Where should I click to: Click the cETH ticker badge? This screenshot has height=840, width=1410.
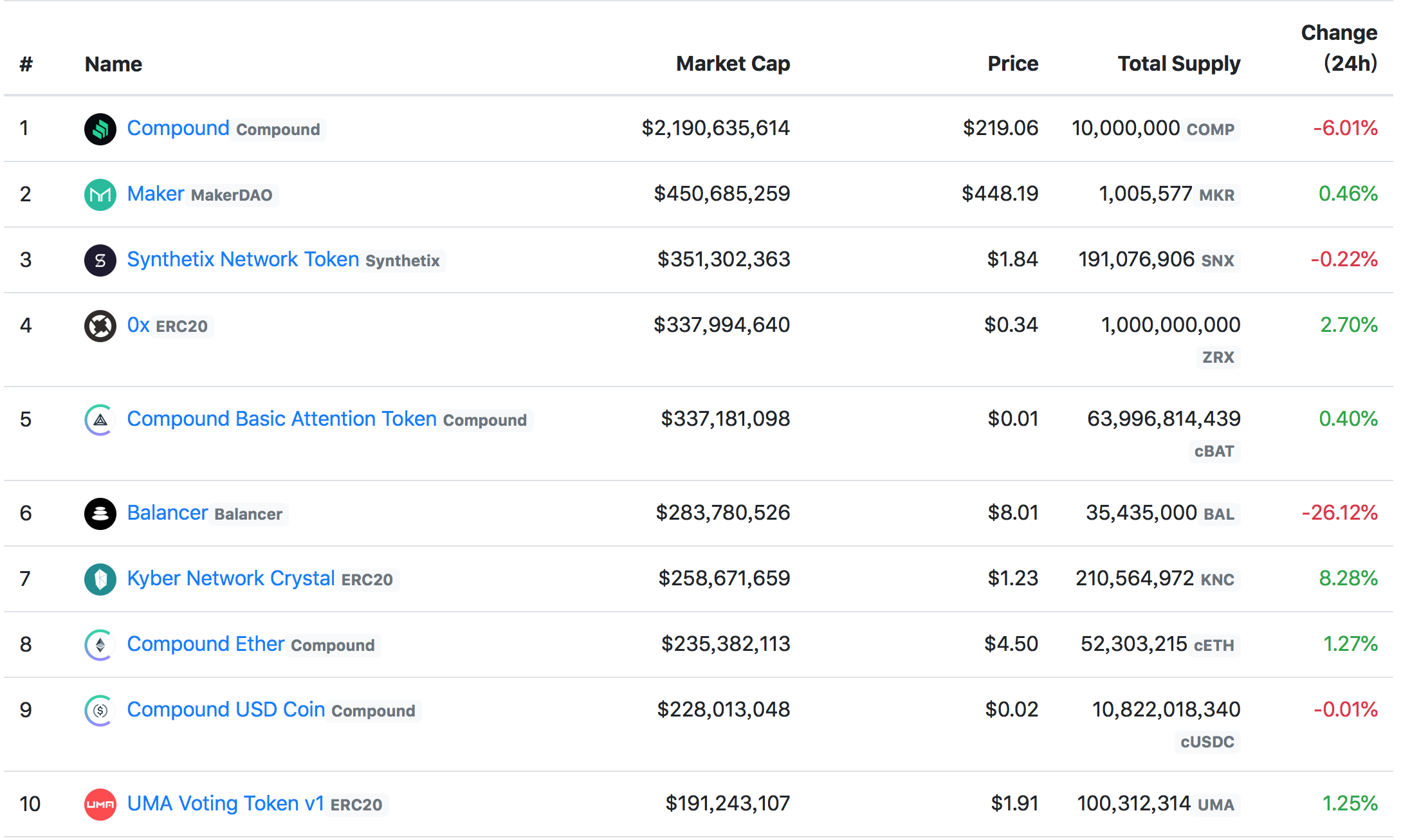(1214, 645)
